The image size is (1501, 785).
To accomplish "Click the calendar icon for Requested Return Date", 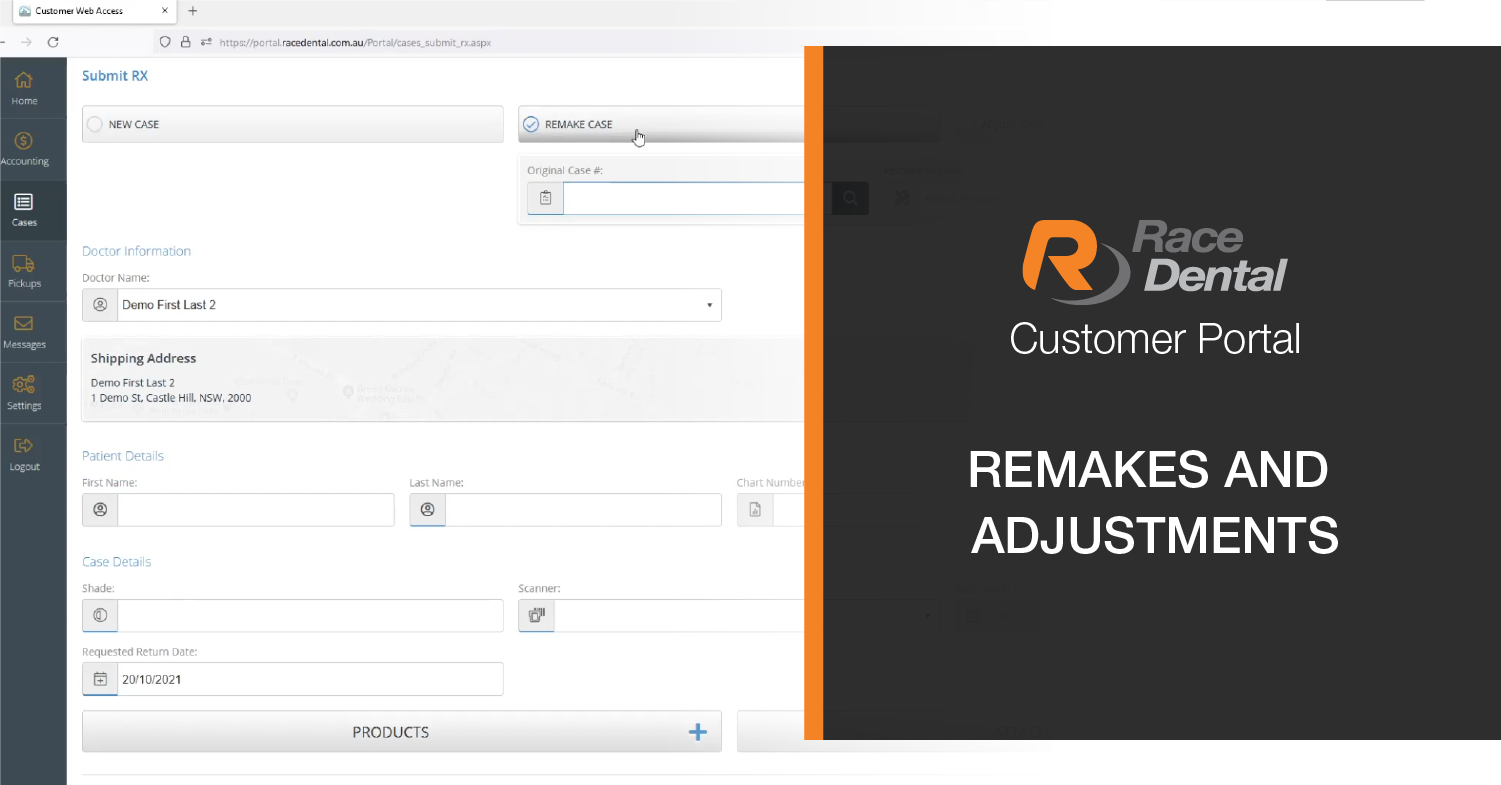I will click(100, 679).
